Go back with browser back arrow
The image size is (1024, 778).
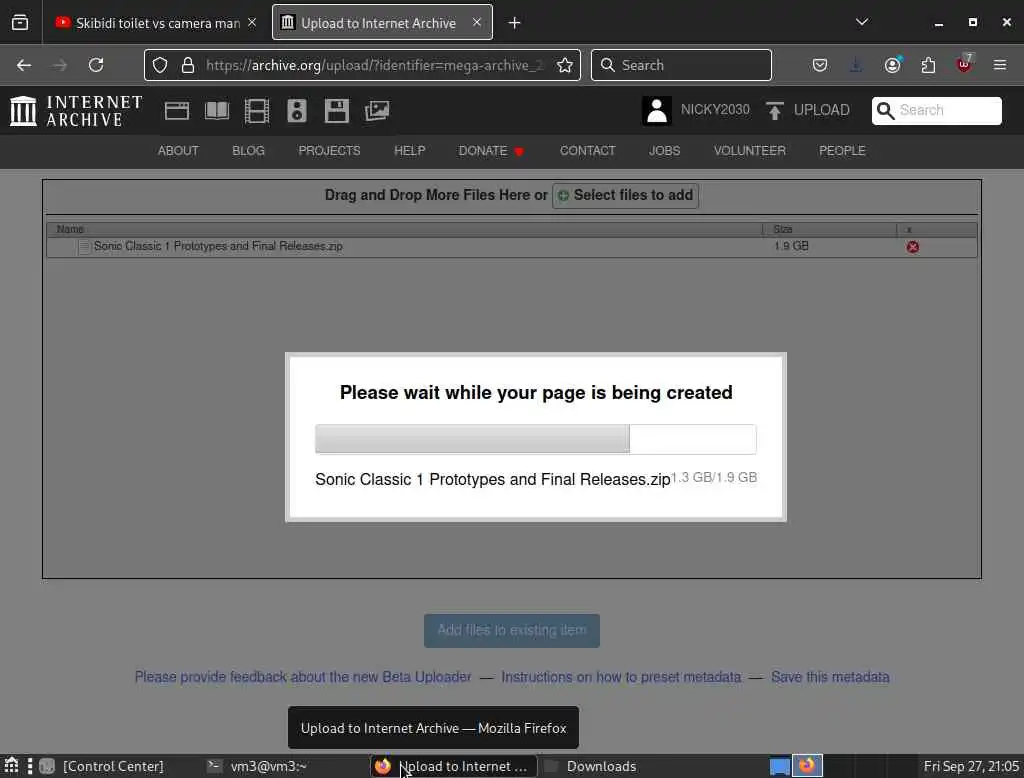[24, 65]
